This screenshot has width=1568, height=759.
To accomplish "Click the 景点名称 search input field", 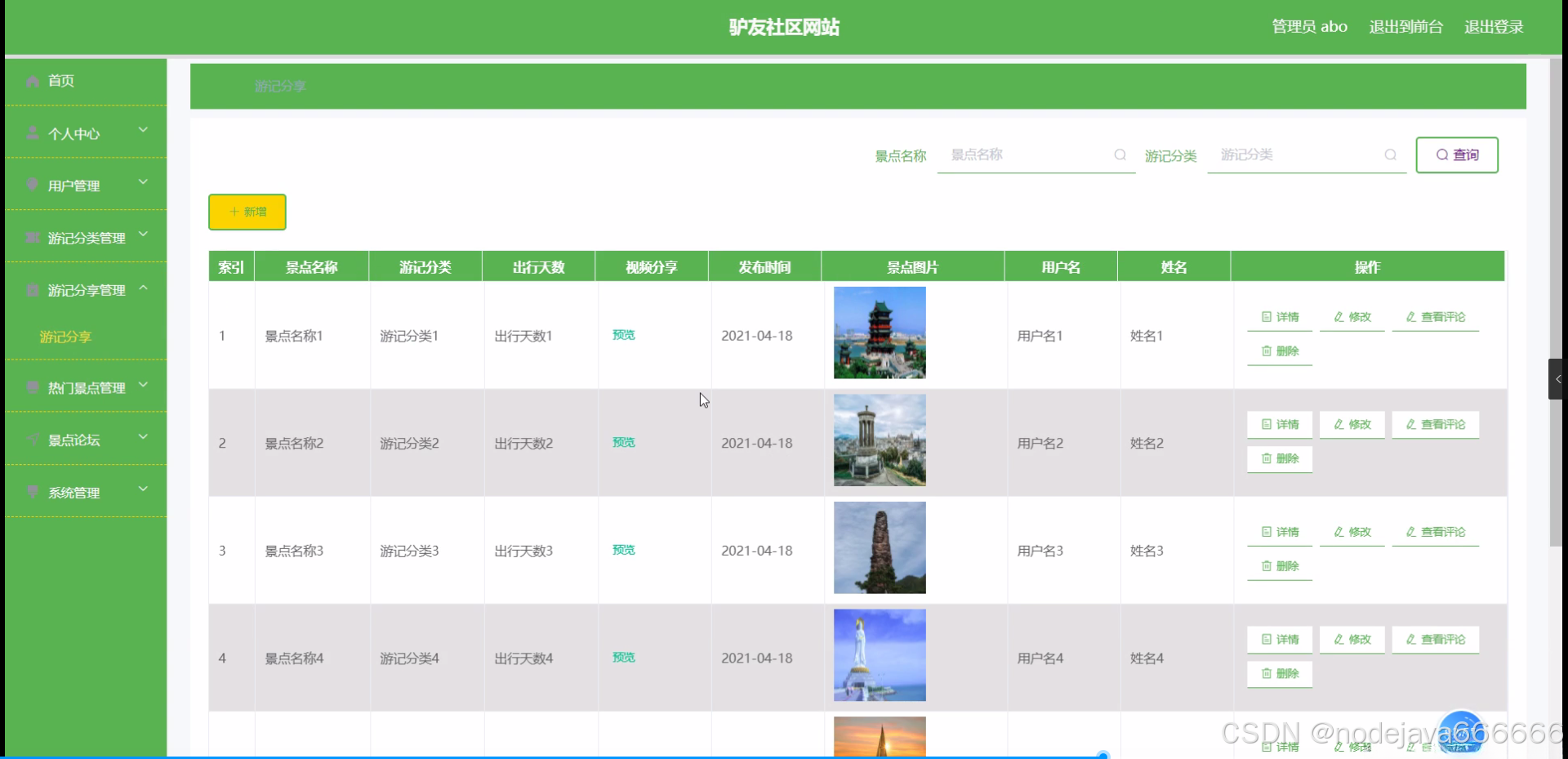I will [1036, 155].
